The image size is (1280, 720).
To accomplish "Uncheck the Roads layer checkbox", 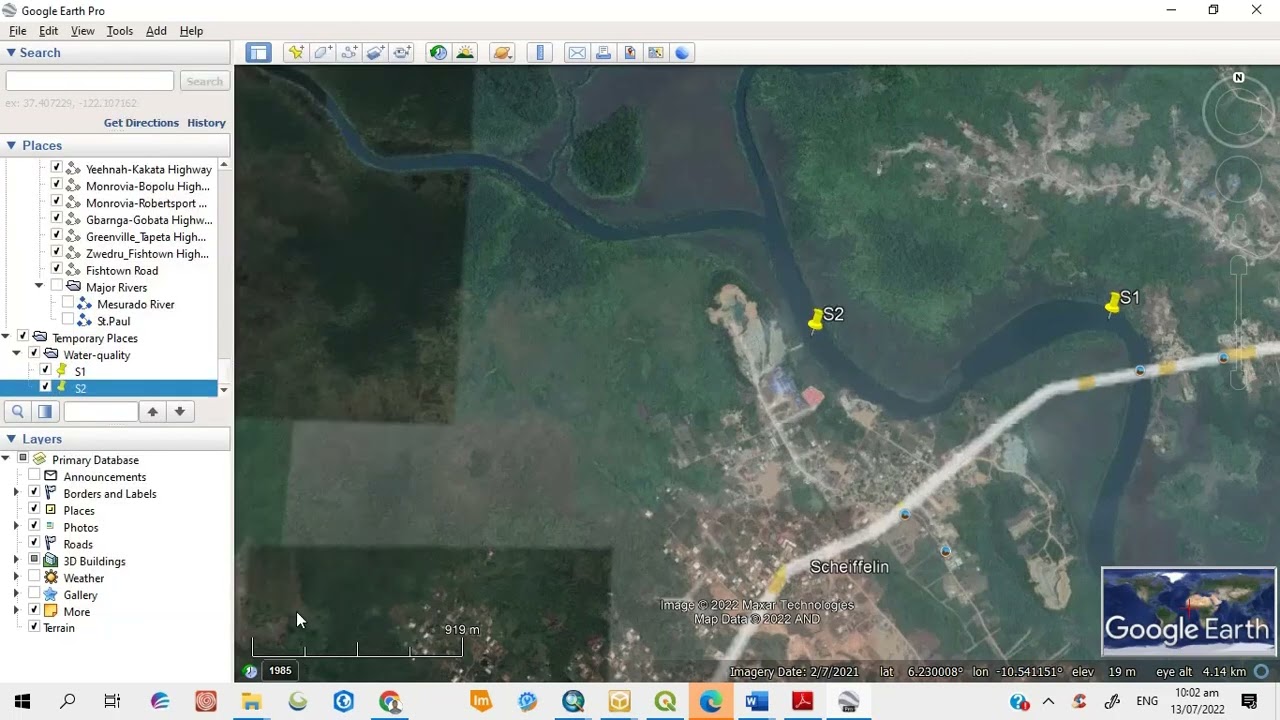I will point(34,543).
